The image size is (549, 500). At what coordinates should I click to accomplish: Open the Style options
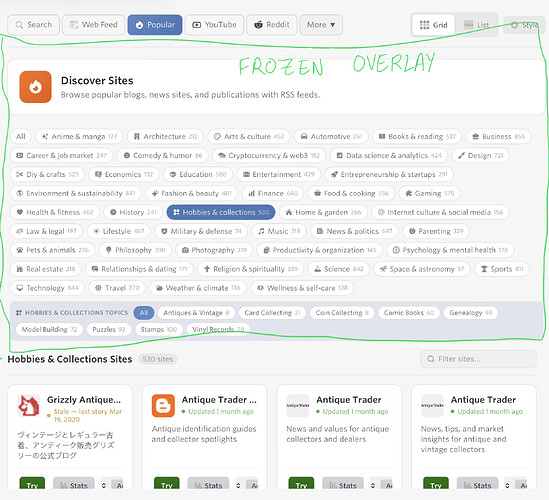pyautogui.click(x=524, y=25)
